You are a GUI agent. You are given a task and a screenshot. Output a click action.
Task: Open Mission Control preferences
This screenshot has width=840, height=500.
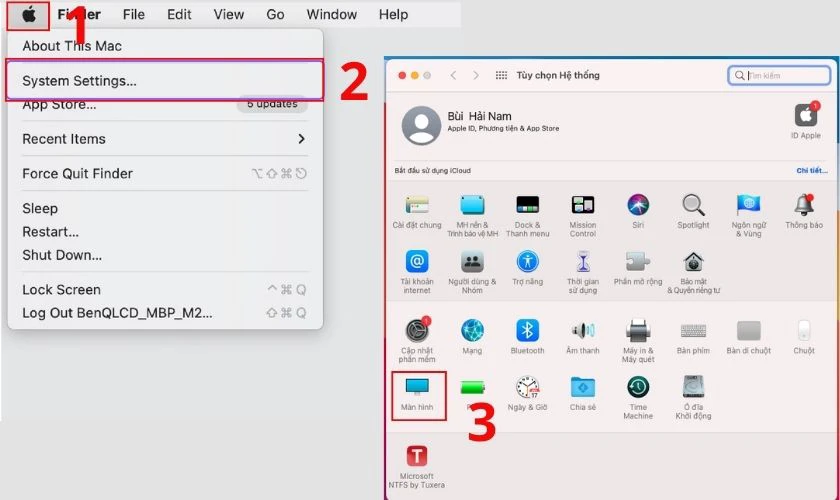(582, 205)
